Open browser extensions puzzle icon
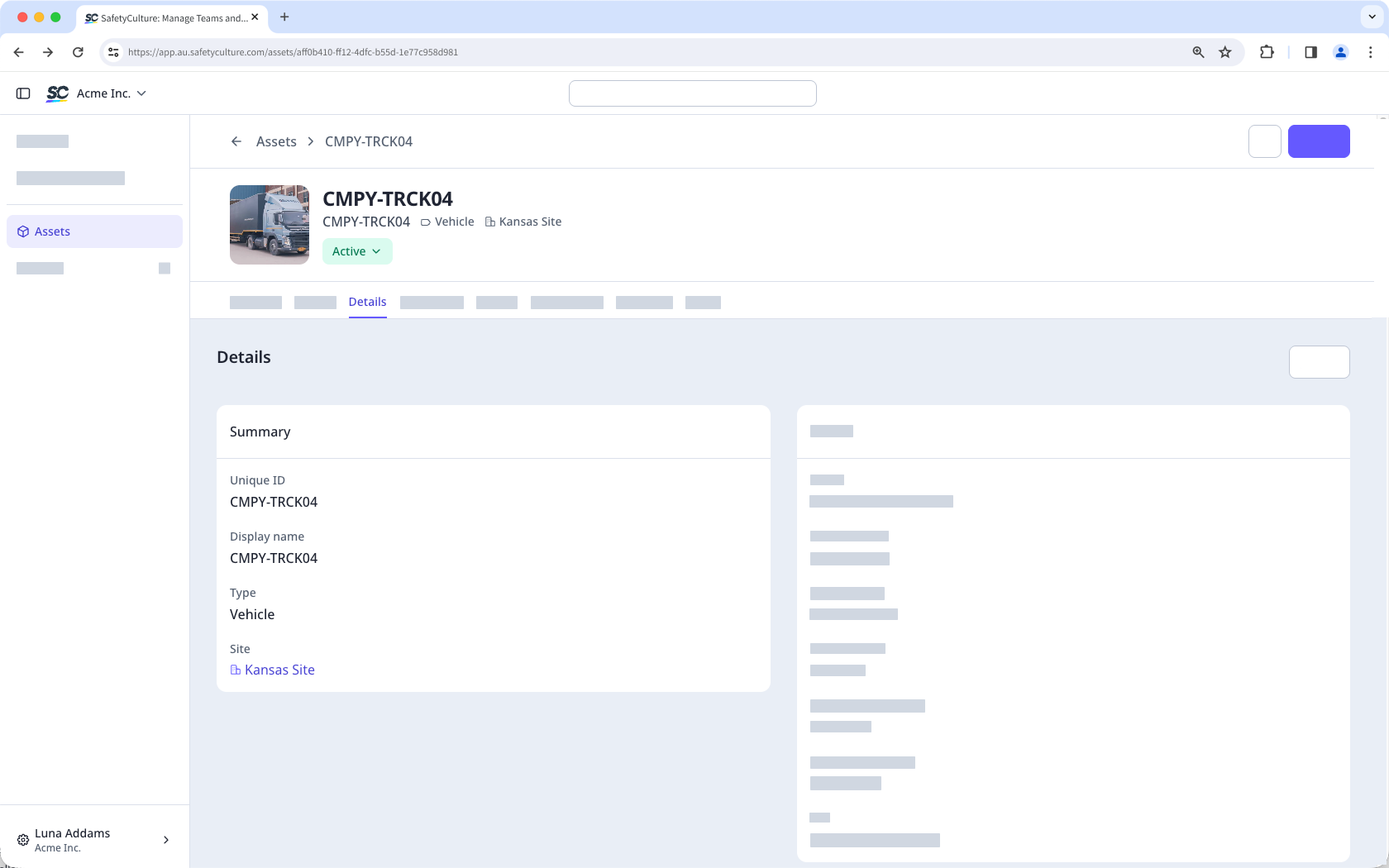The width and height of the screenshot is (1389, 868). 1267,52
